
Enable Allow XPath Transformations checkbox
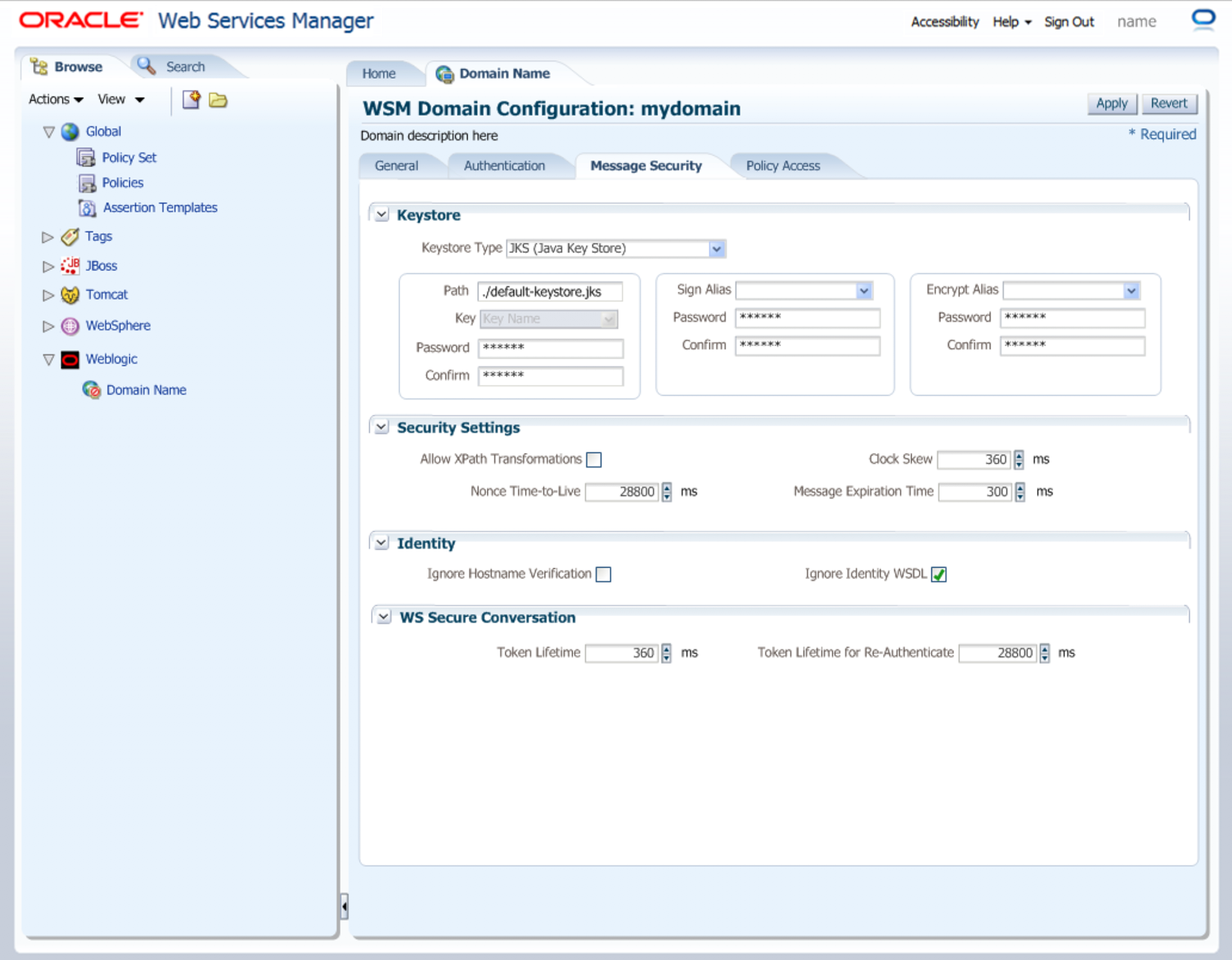point(594,460)
